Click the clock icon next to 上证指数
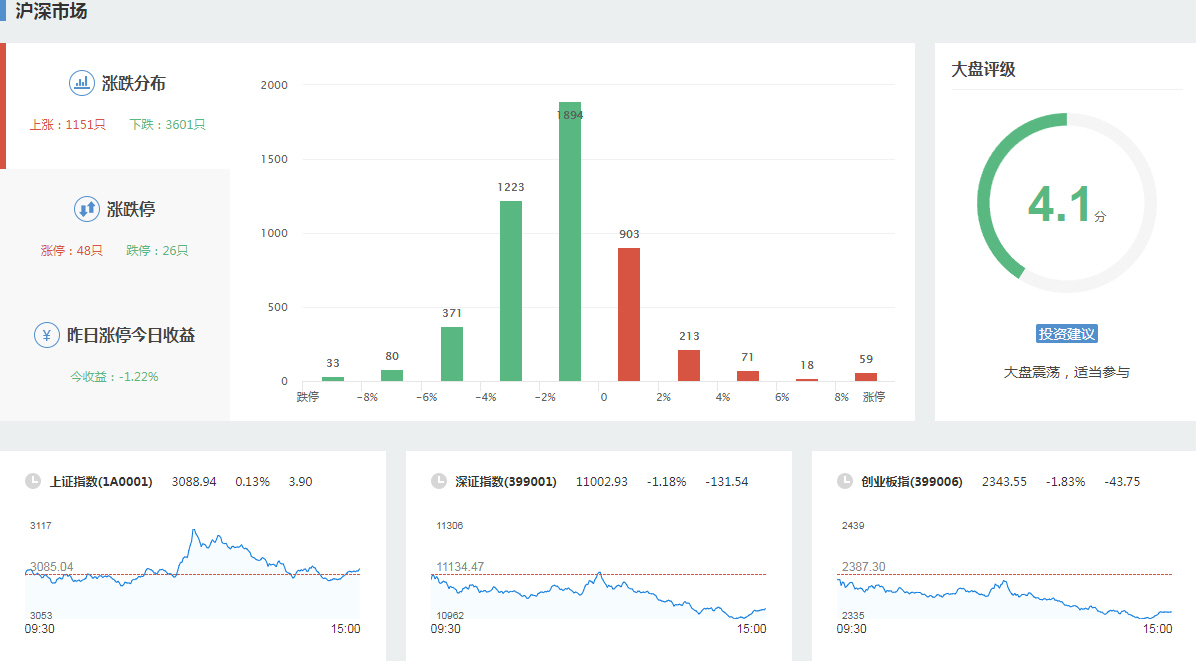Image resolution: width=1196 pixels, height=661 pixels. (33, 481)
